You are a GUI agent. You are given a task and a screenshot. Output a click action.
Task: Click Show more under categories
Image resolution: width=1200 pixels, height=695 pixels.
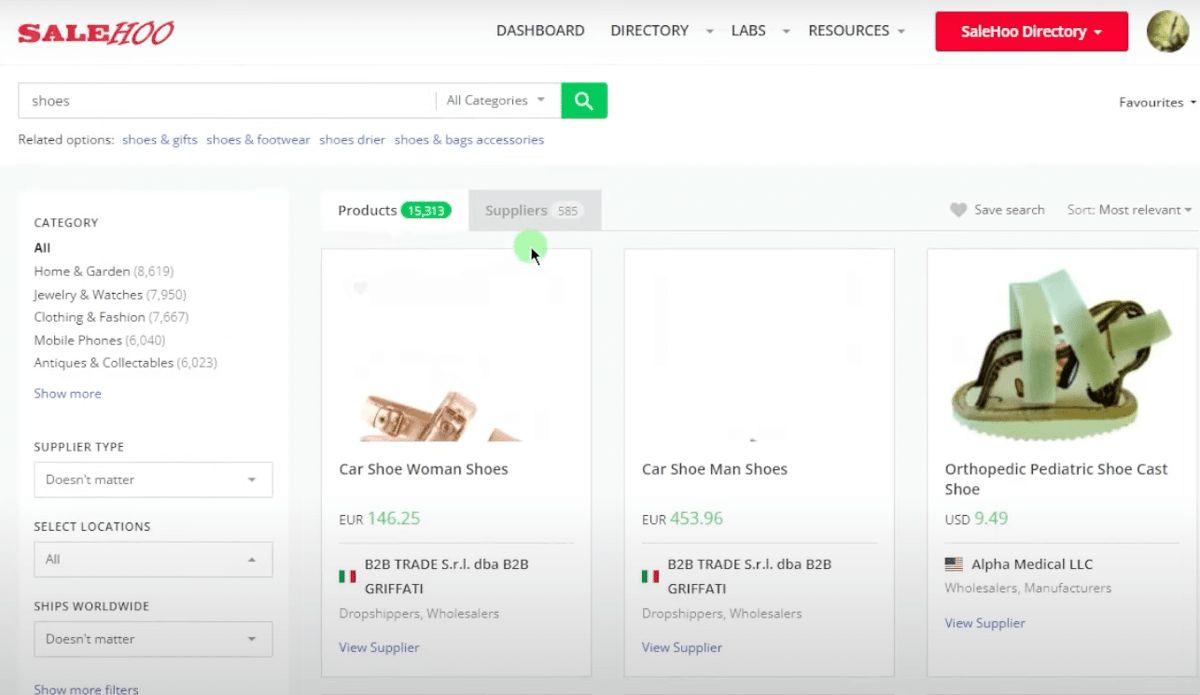click(67, 394)
